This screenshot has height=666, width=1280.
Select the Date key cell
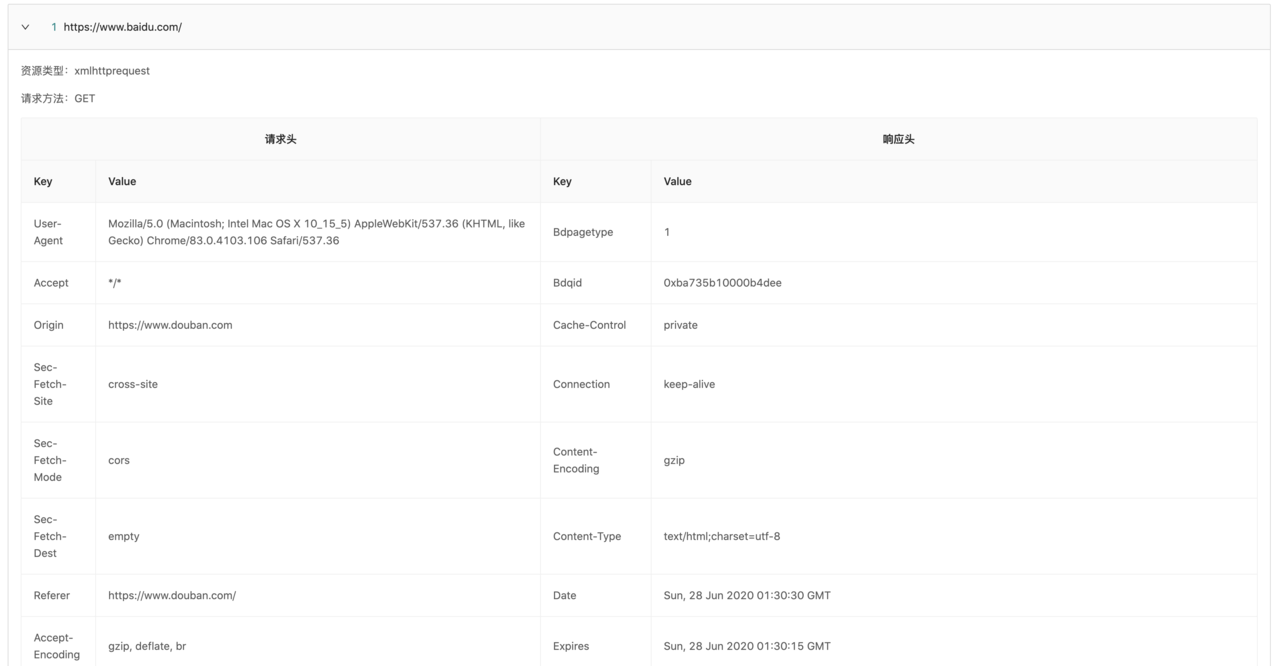pos(596,595)
